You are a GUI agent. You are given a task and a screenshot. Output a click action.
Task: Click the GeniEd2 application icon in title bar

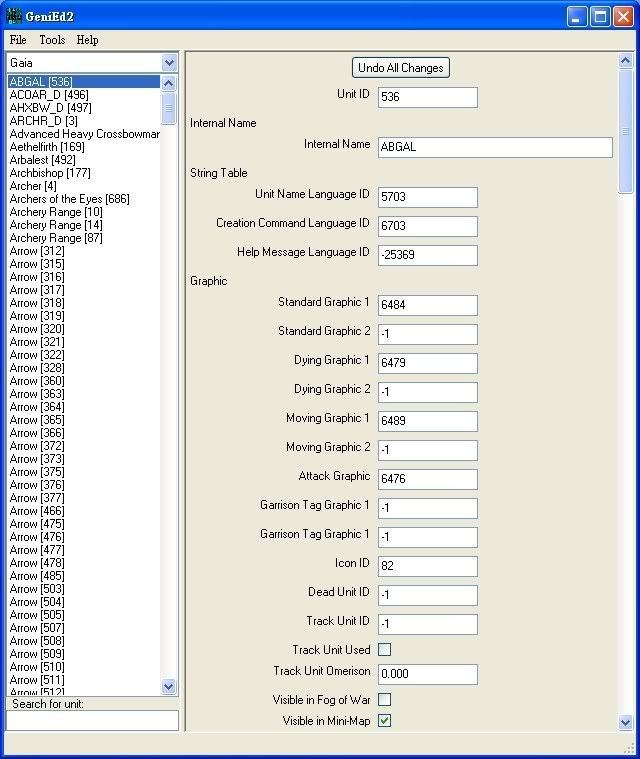[x=14, y=16]
